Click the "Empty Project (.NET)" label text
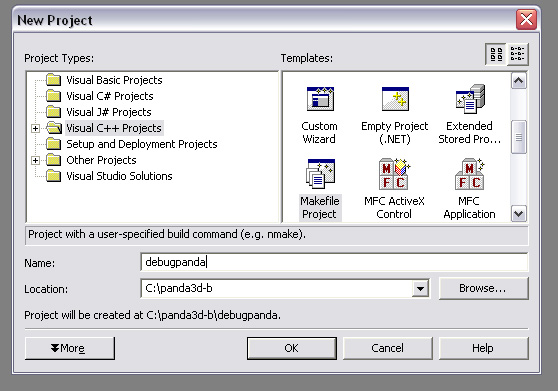Image resolution: width=558 pixels, height=391 pixels. click(x=395, y=132)
